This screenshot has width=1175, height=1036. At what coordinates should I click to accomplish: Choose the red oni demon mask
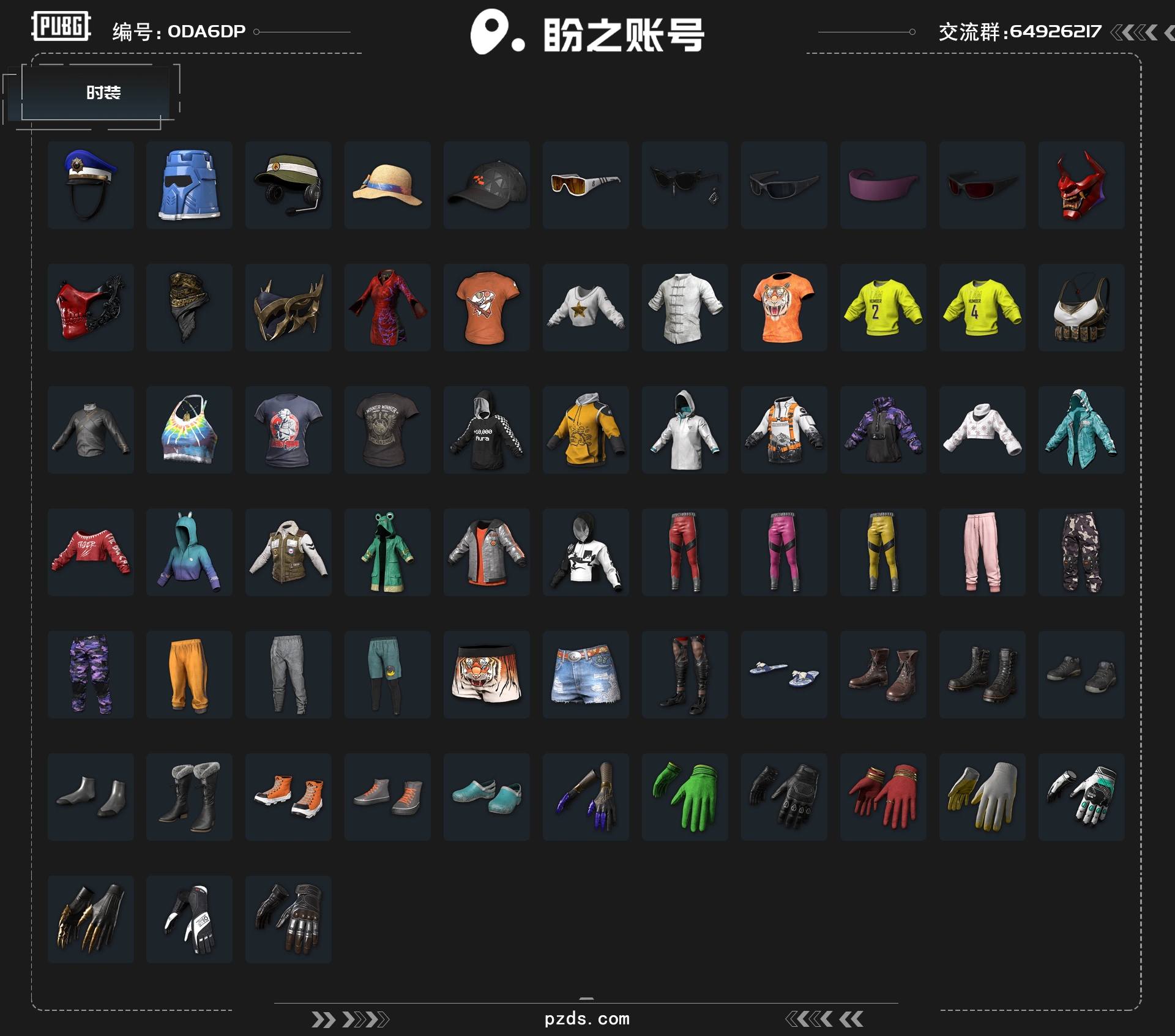click(x=1081, y=185)
